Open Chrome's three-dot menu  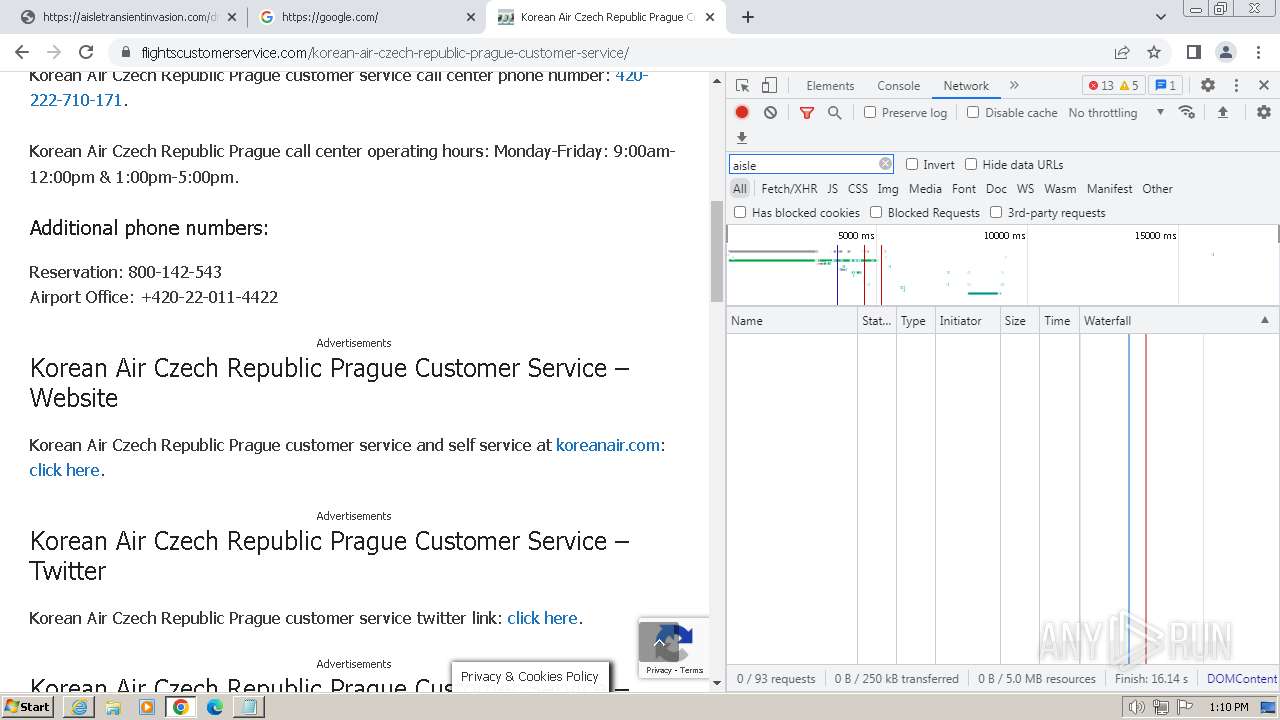pyautogui.click(x=1257, y=52)
